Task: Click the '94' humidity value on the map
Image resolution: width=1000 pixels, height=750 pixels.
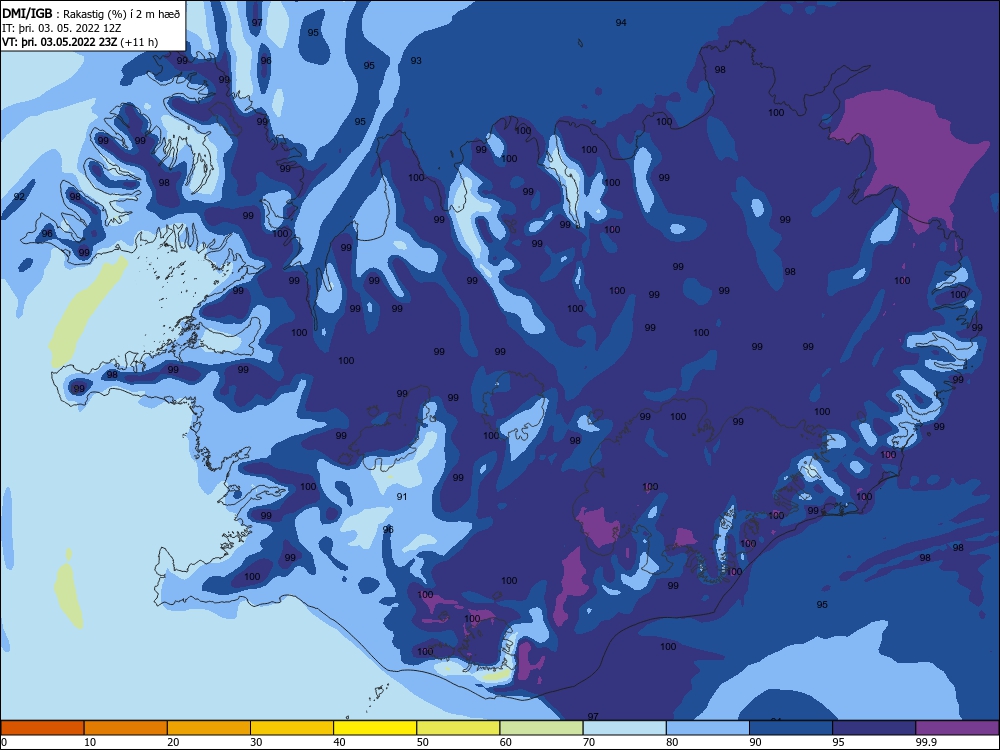Action: (x=621, y=22)
